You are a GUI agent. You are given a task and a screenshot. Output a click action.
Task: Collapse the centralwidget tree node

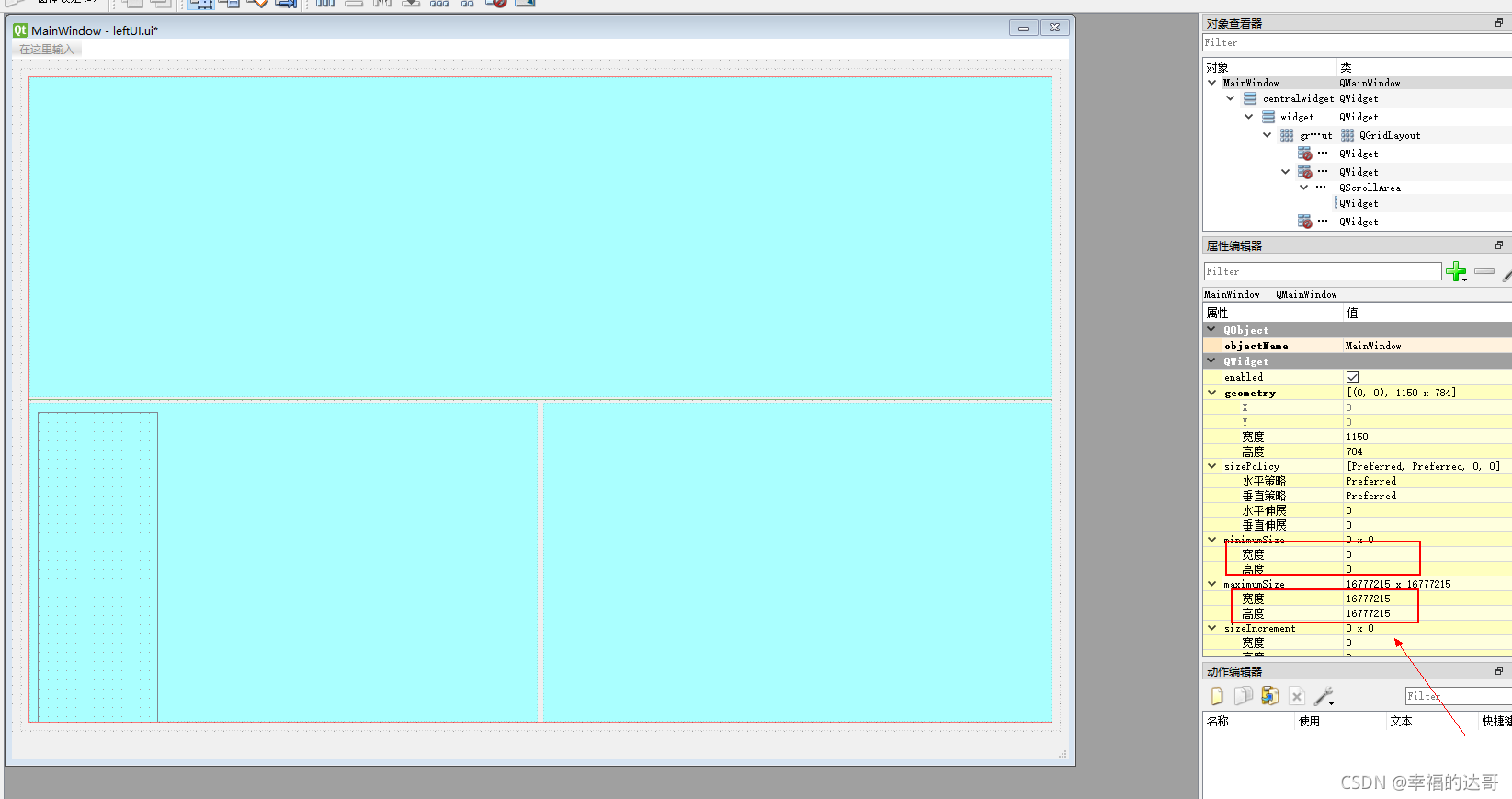coord(1231,98)
